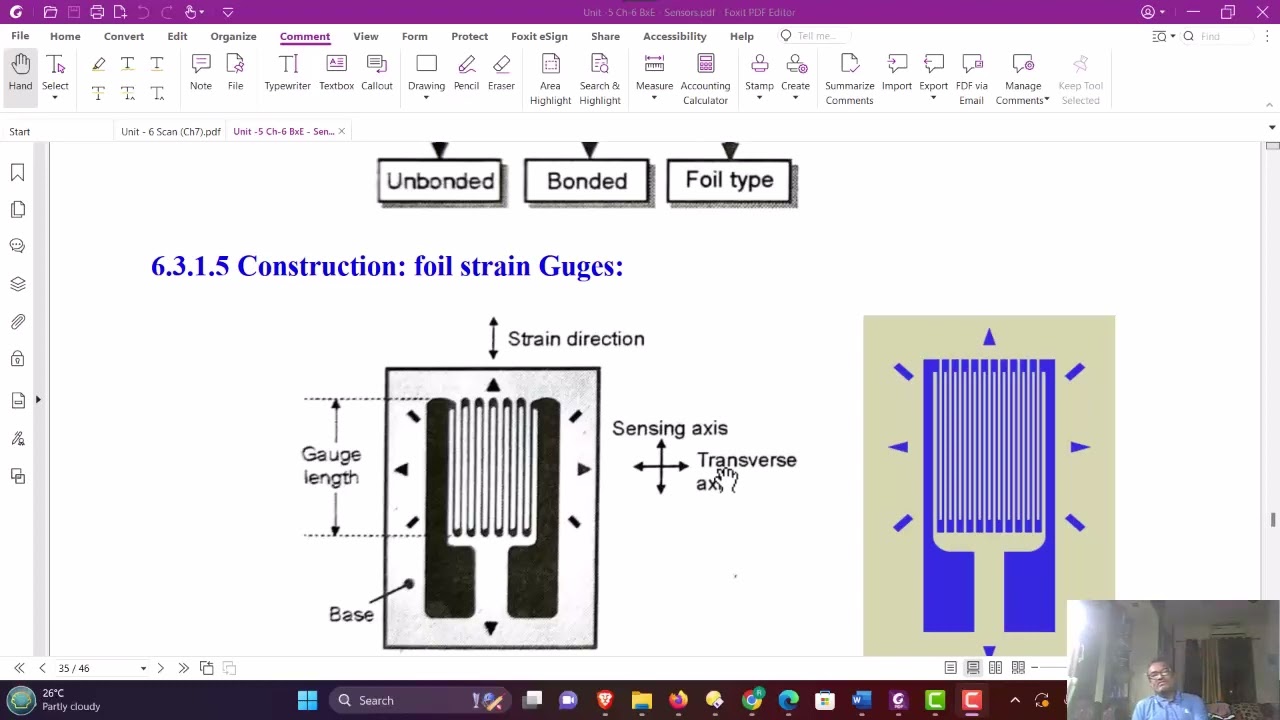Viewport: 1280px width, 720px height.
Task: Send FDF via Email
Action: point(971,79)
